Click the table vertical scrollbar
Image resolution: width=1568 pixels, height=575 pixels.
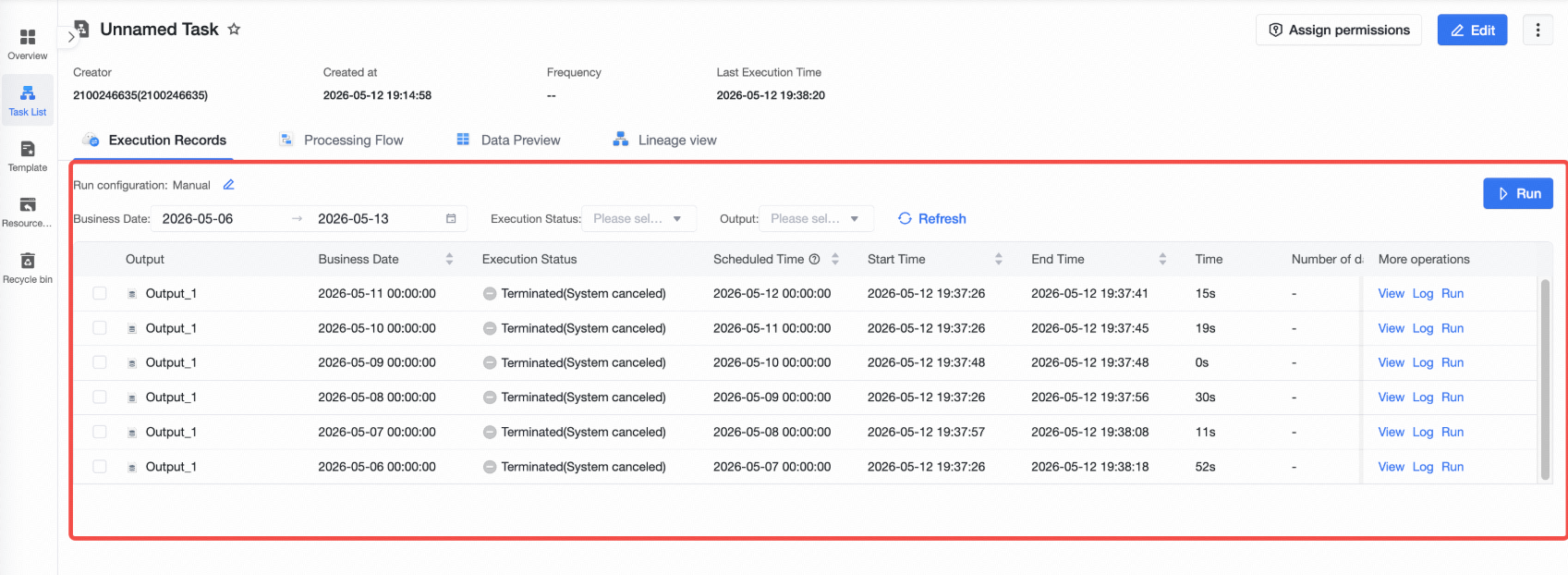(x=1545, y=379)
